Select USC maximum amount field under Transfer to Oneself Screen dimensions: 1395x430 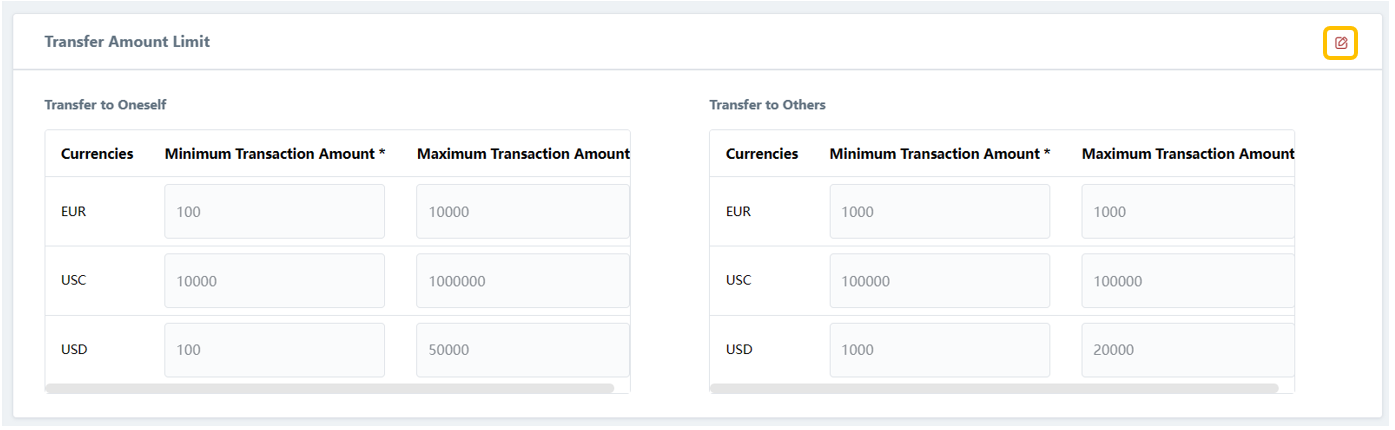522,281
